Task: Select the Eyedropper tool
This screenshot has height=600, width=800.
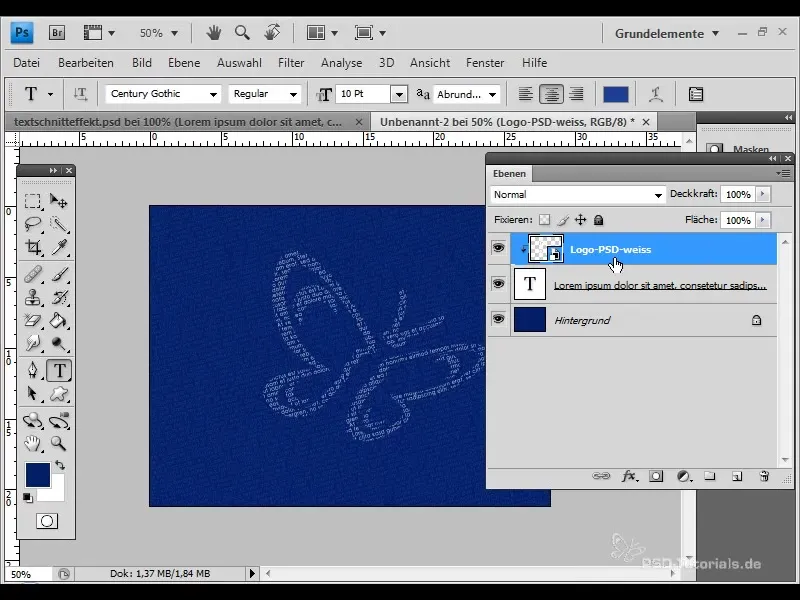Action: [x=59, y=247]
